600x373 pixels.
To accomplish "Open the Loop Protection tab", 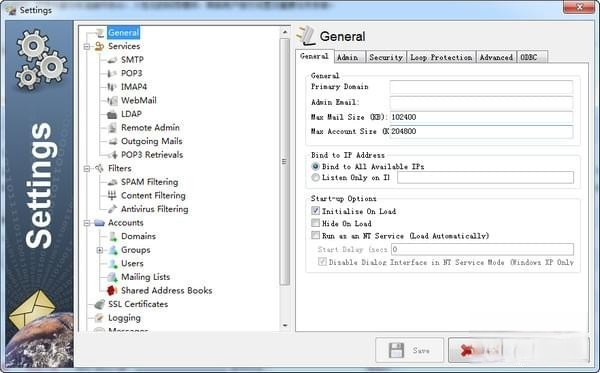I will click(441, 57).
